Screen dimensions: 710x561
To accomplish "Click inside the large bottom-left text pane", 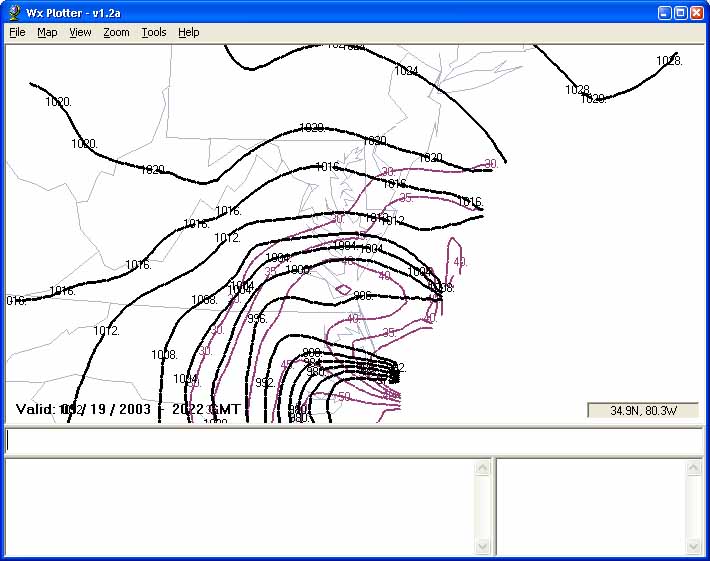I will [x=240, y=506].
